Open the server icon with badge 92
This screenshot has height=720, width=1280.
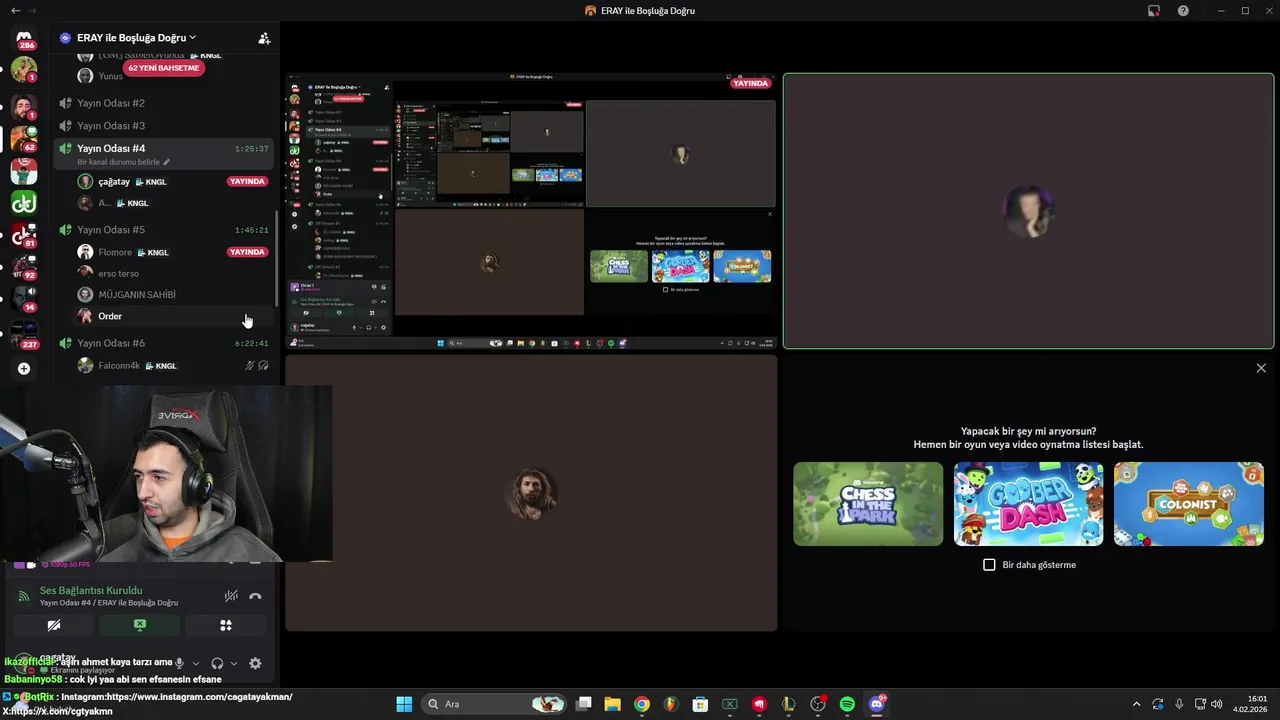pyautogui.click(x=24, y=268)
